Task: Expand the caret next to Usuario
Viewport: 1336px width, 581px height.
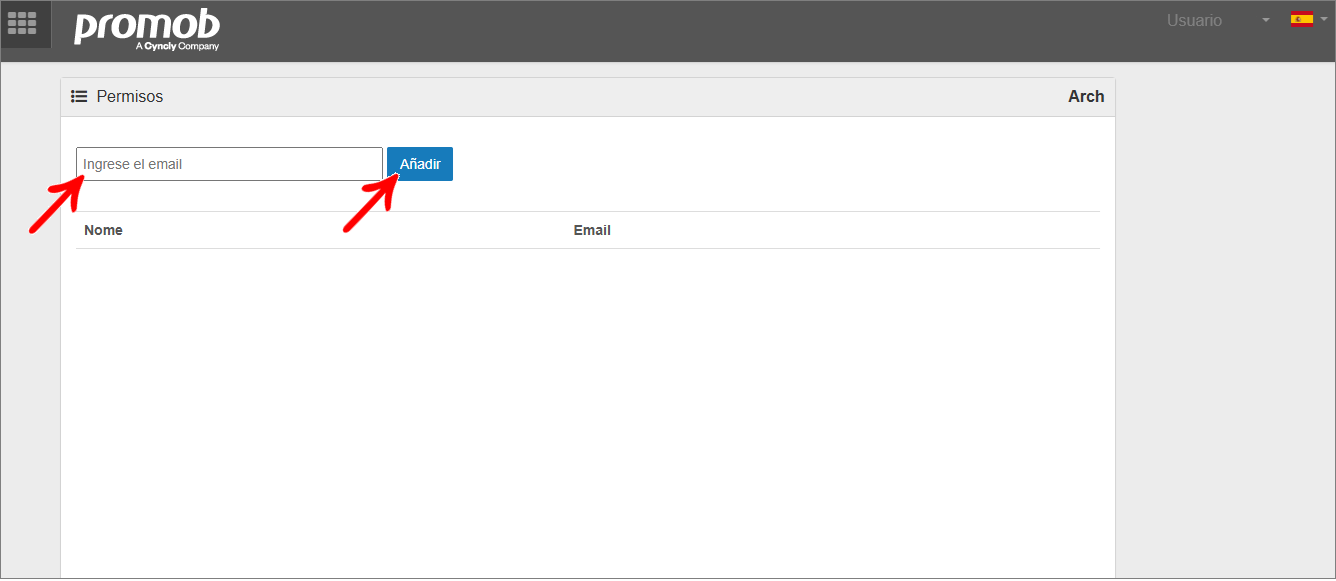Action: 1266,21
